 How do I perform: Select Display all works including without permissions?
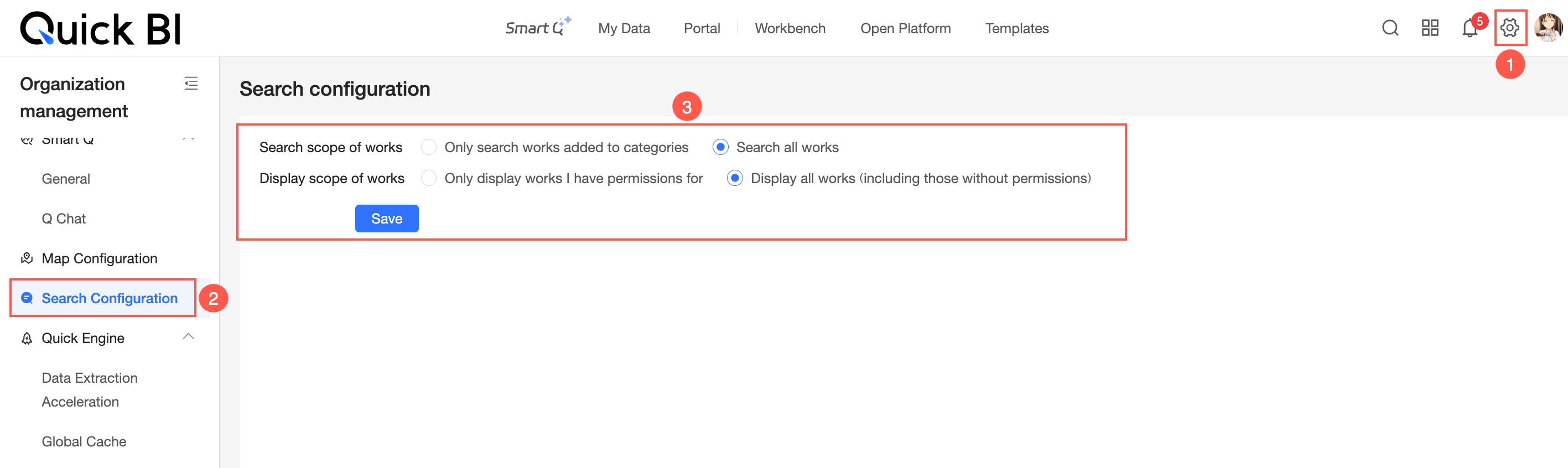coord(735,178)
